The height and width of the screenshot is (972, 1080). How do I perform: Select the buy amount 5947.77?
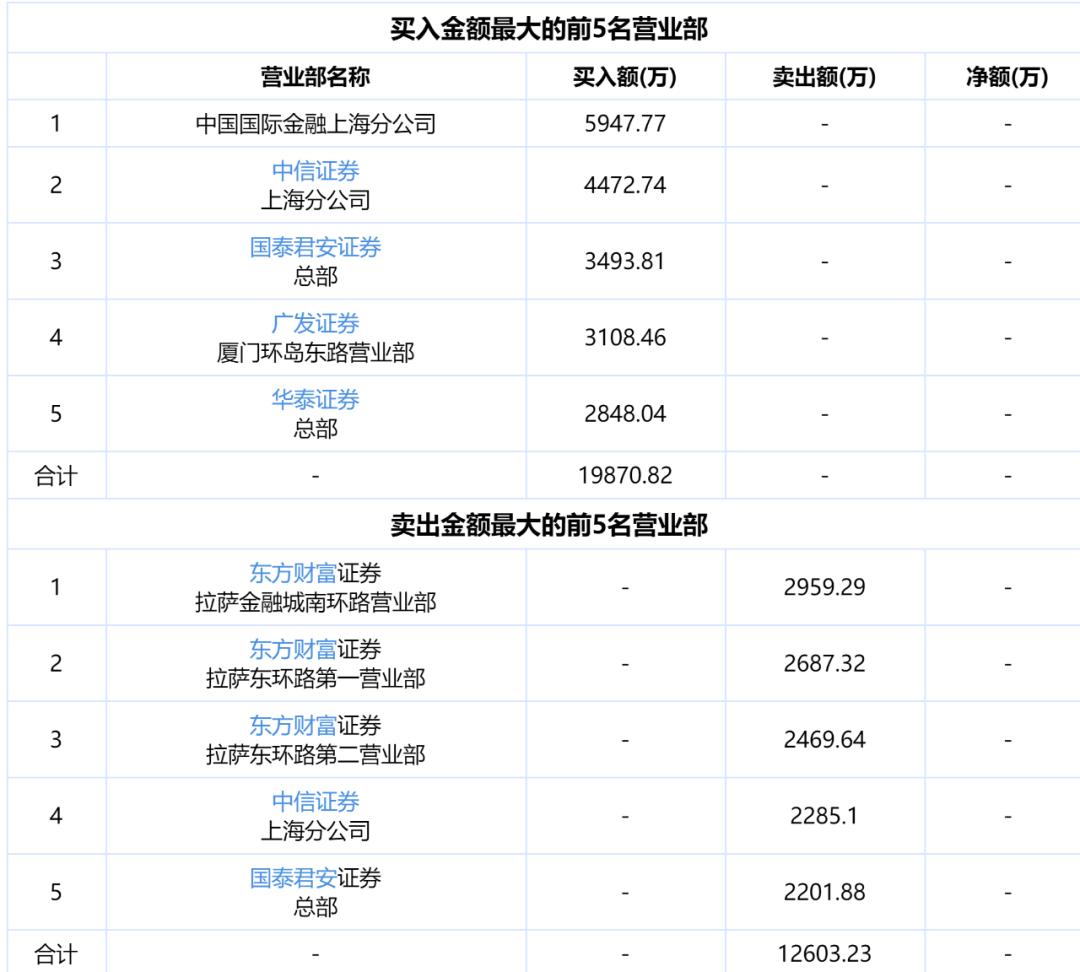click(x=625, y=124)
